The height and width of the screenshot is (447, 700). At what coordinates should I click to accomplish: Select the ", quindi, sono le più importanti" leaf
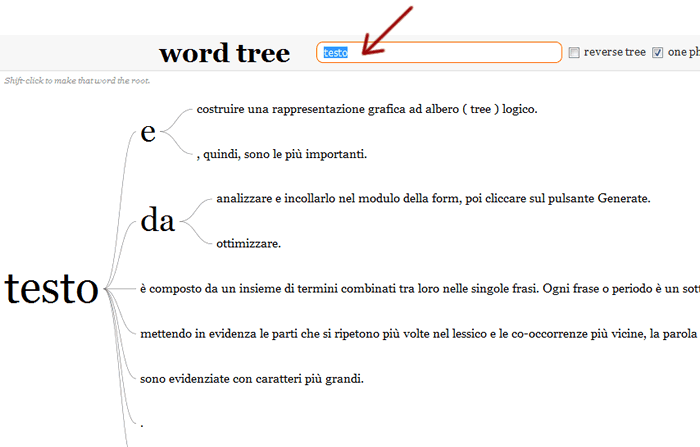click(283, 154)
